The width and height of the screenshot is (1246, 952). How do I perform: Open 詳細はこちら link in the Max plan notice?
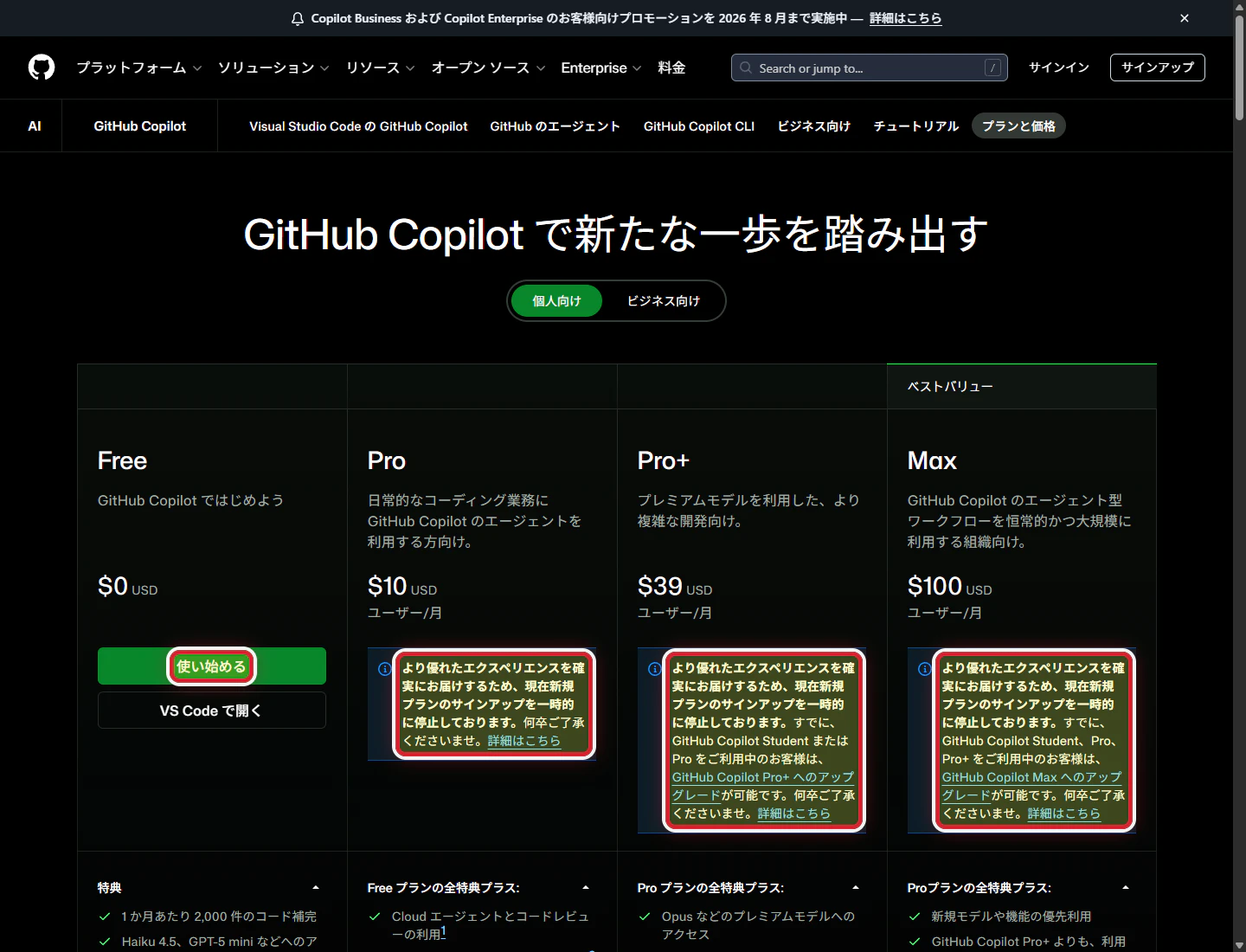(x=1064, y=814)
